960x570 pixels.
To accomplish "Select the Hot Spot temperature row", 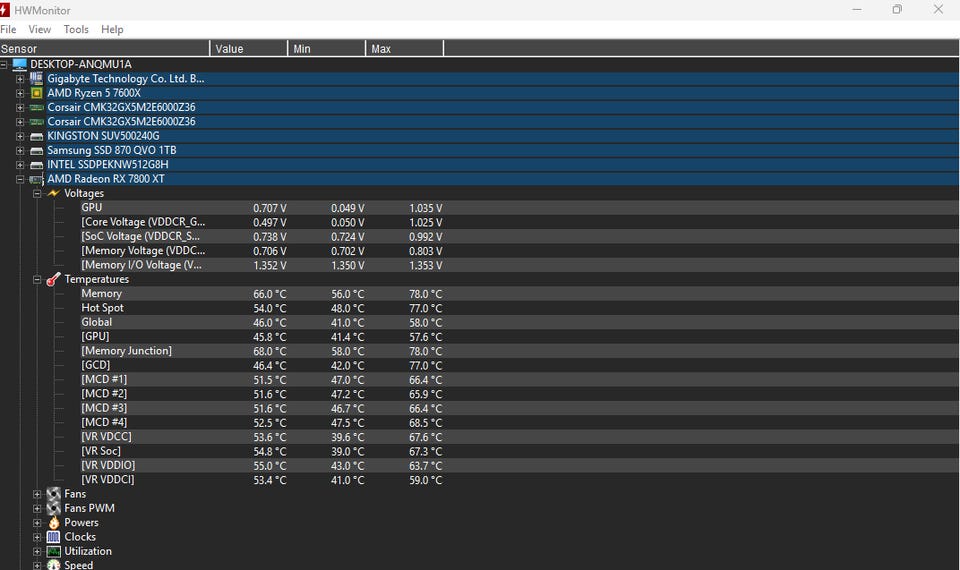I will tap(102, 308).
